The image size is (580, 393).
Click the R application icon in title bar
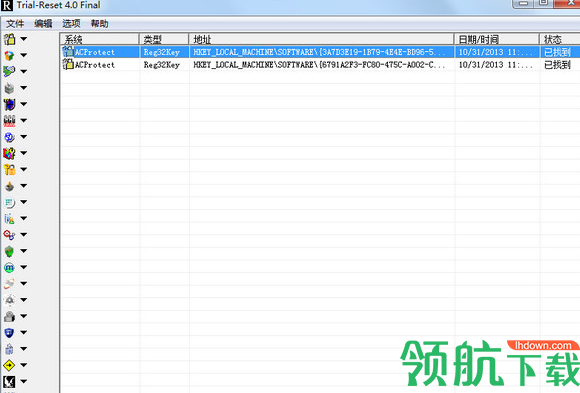pyautogui.click(x=7, y=6)
